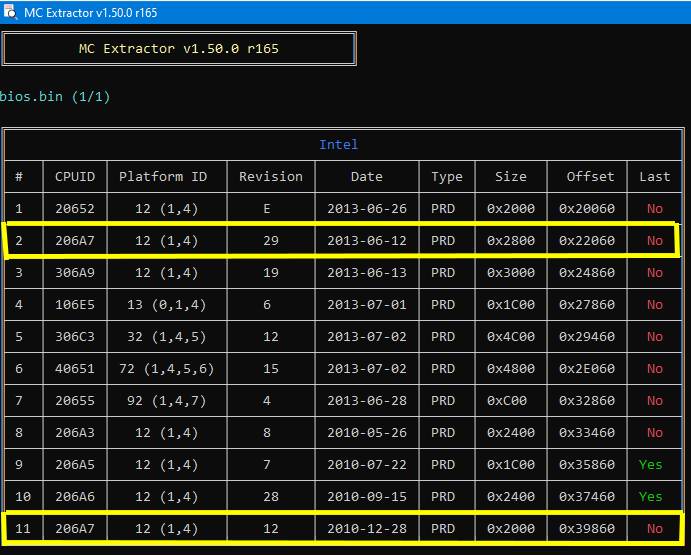Screen dimensions: 691x555
Task: Click date '2013-06-13'
Action: pos(367,273)
